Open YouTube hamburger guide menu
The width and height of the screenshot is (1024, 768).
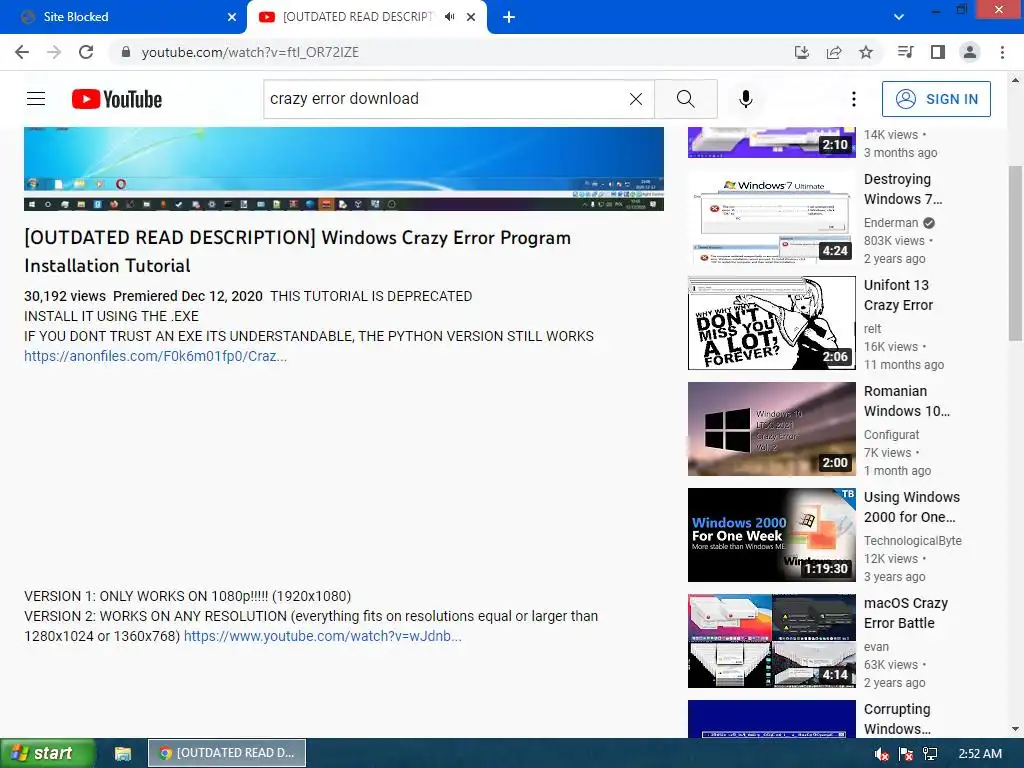click(36, 99)
